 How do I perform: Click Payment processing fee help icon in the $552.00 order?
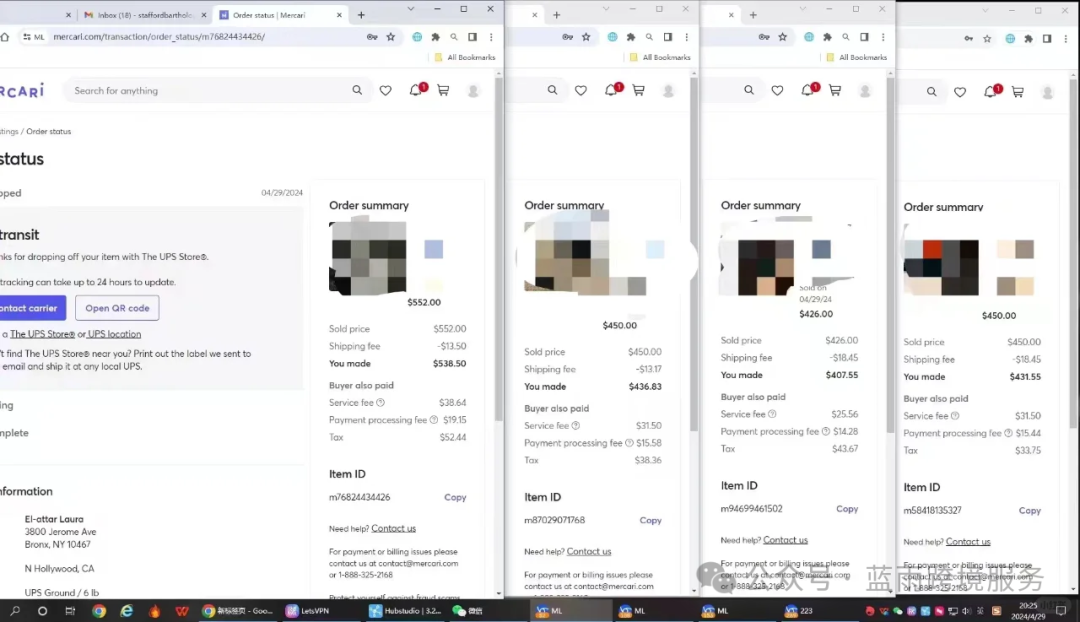point(434,419)
